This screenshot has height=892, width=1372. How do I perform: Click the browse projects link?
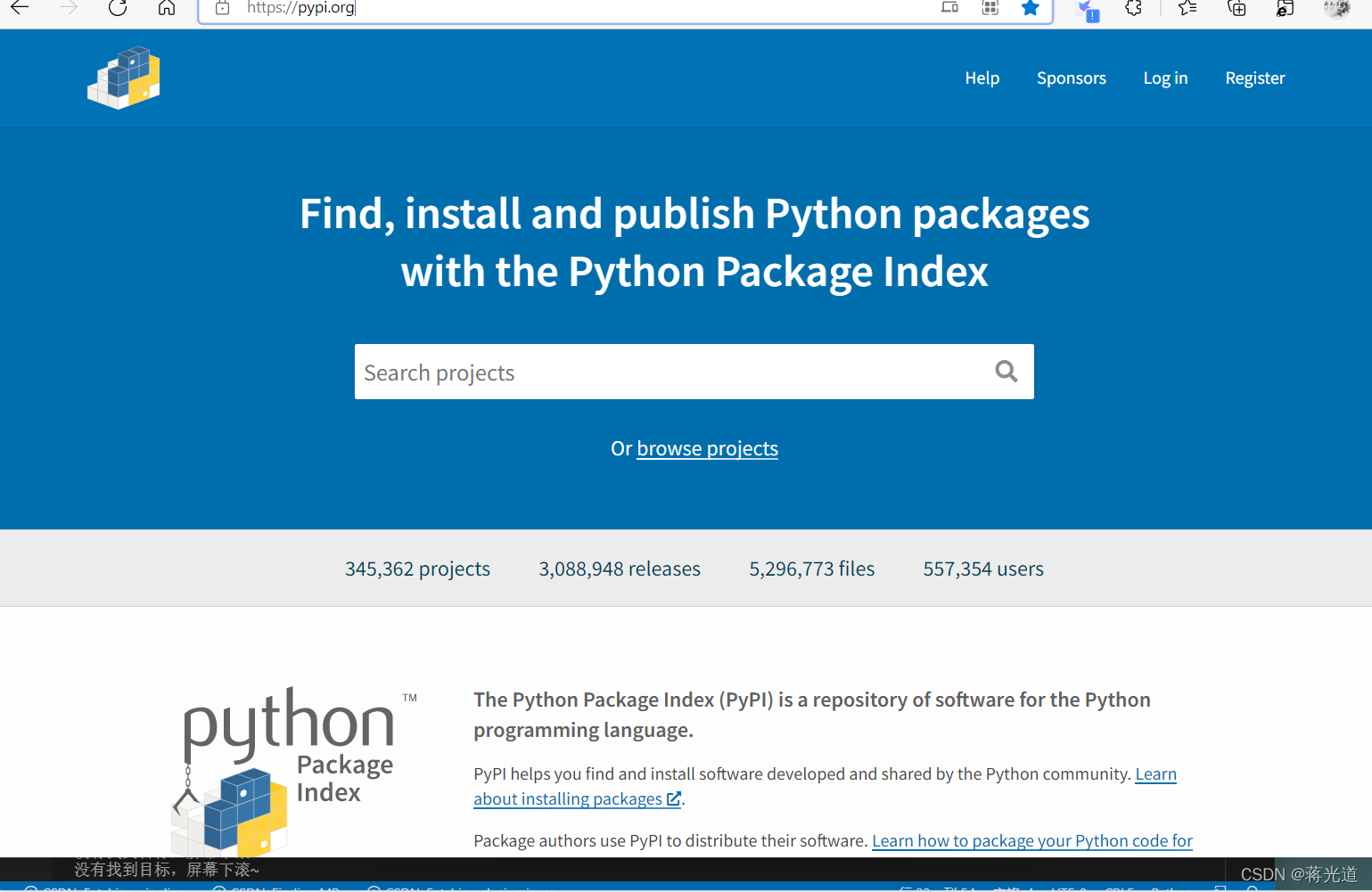[707, 448]
